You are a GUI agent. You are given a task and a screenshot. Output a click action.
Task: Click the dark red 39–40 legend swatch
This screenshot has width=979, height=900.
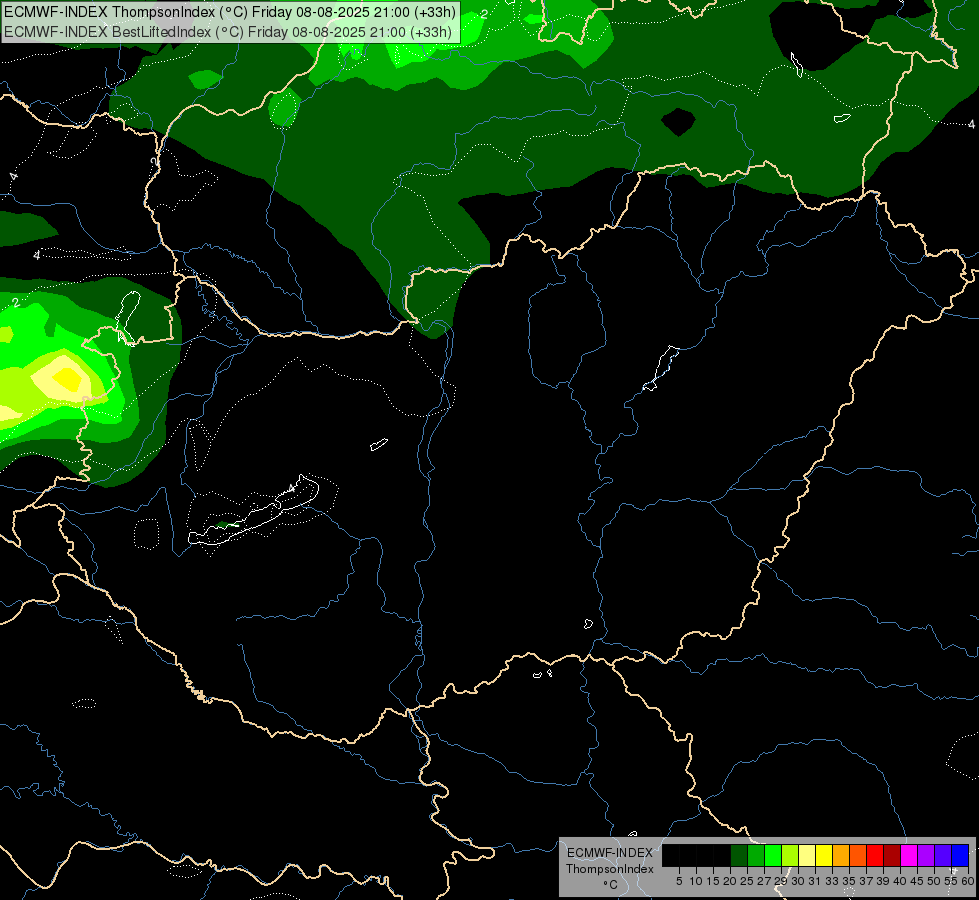(892, 855)
